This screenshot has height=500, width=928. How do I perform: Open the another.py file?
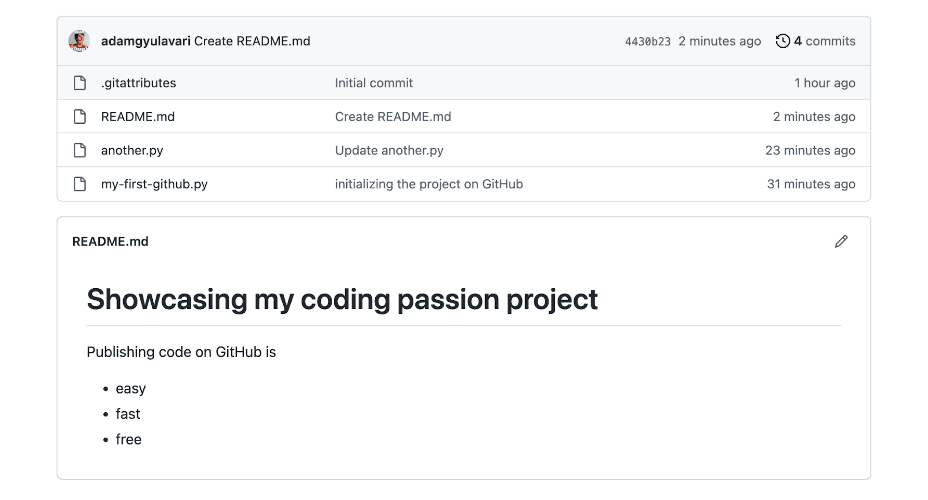coord(131,150)
